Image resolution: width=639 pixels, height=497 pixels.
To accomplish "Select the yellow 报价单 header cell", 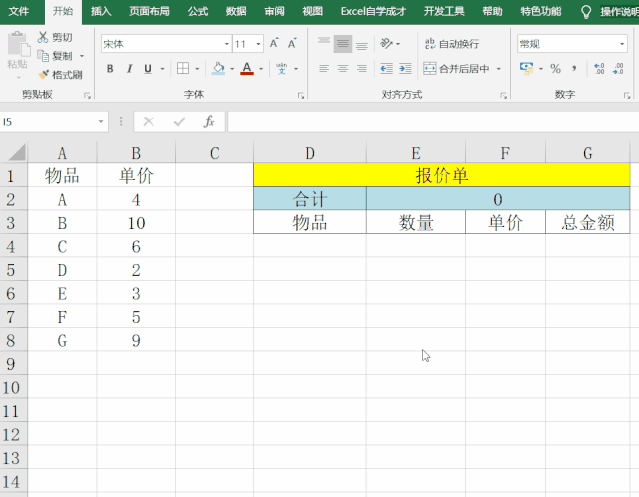I will tap(441, 175).
